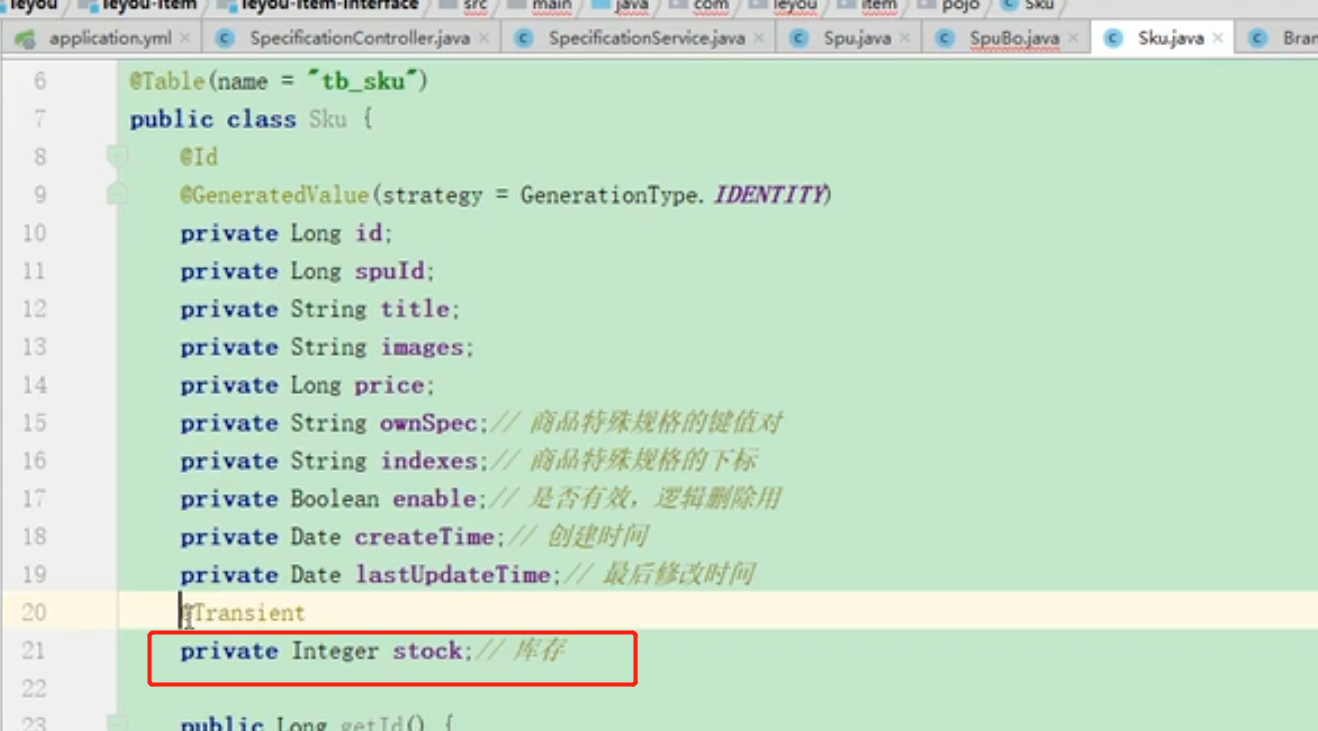Click the ownSpec field name
This screenshot has width=1318, height=731.
click(x=428, y=423)
